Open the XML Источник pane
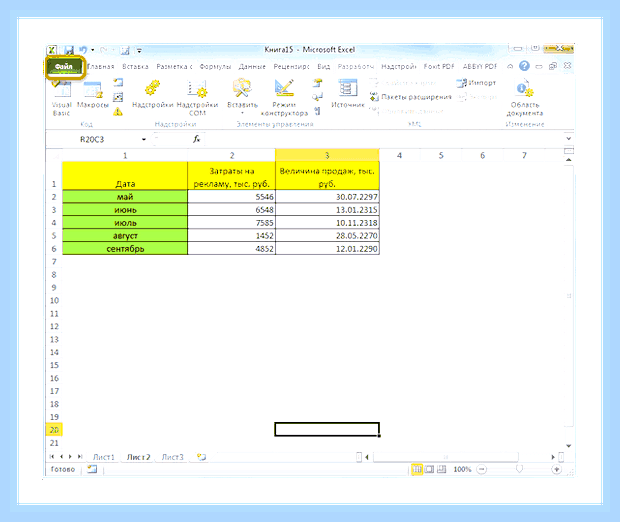This screenshot has height=522, width=620. coord(348,94)
